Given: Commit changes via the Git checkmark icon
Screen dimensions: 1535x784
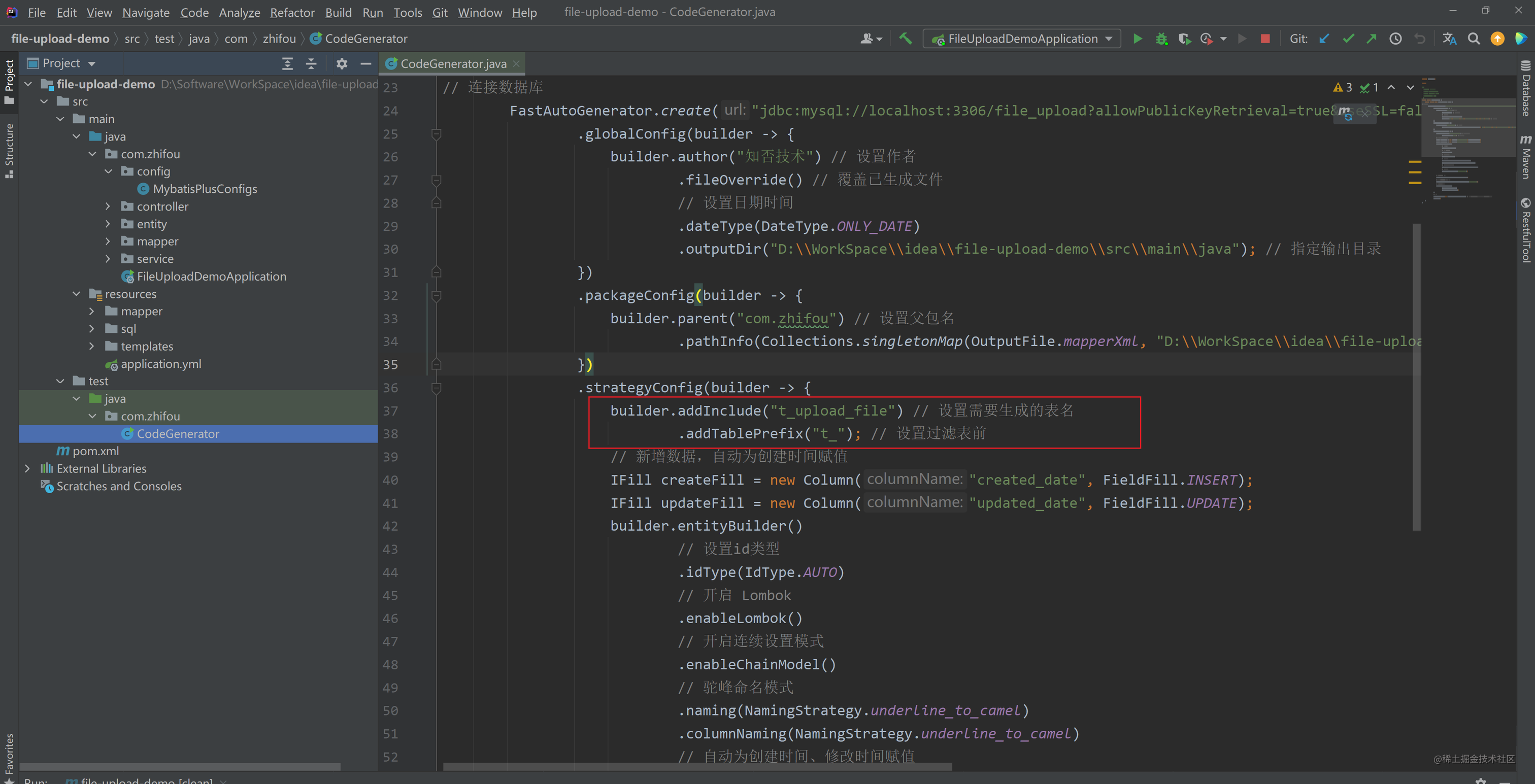Looking at the screenshot, I should pos(1348,38).
